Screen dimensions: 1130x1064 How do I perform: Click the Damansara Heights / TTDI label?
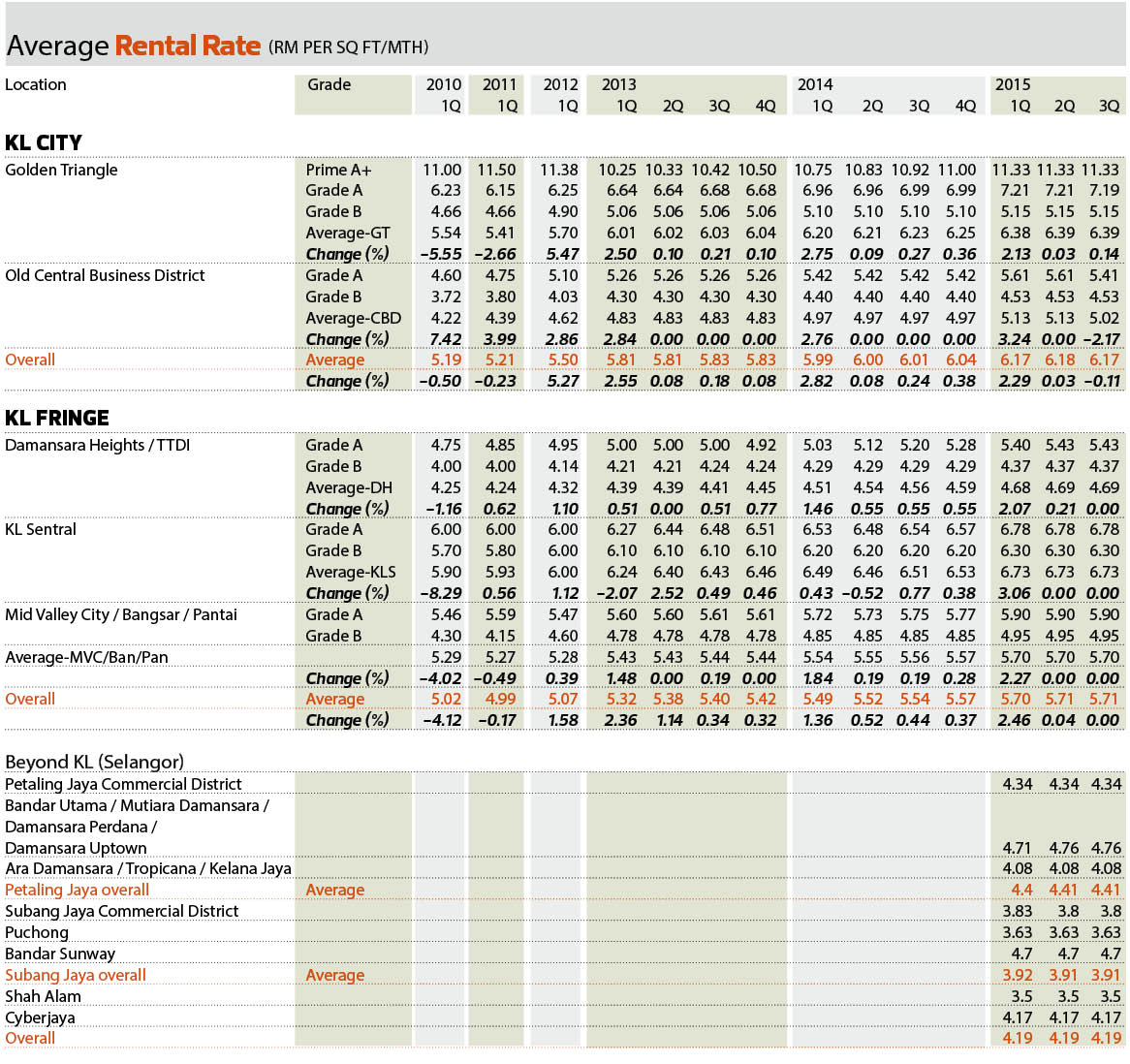[x=97, y=445]
